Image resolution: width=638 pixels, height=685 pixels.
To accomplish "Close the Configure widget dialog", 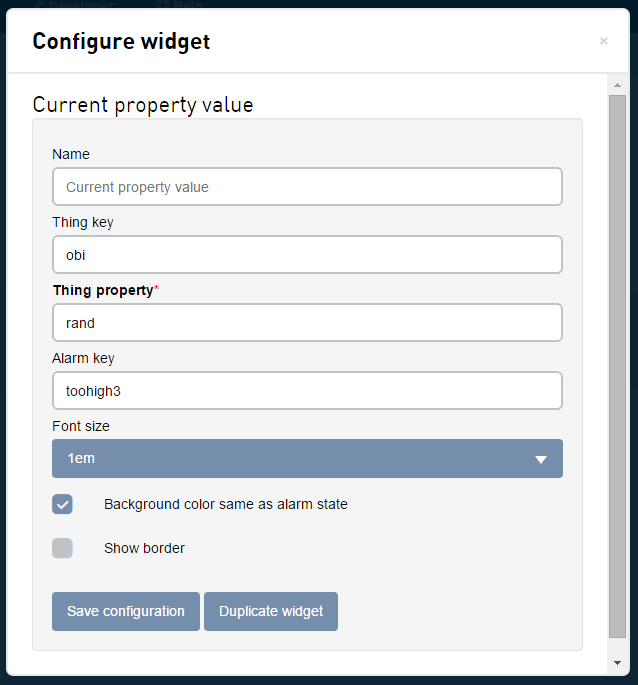I will (x=603, y=41).
